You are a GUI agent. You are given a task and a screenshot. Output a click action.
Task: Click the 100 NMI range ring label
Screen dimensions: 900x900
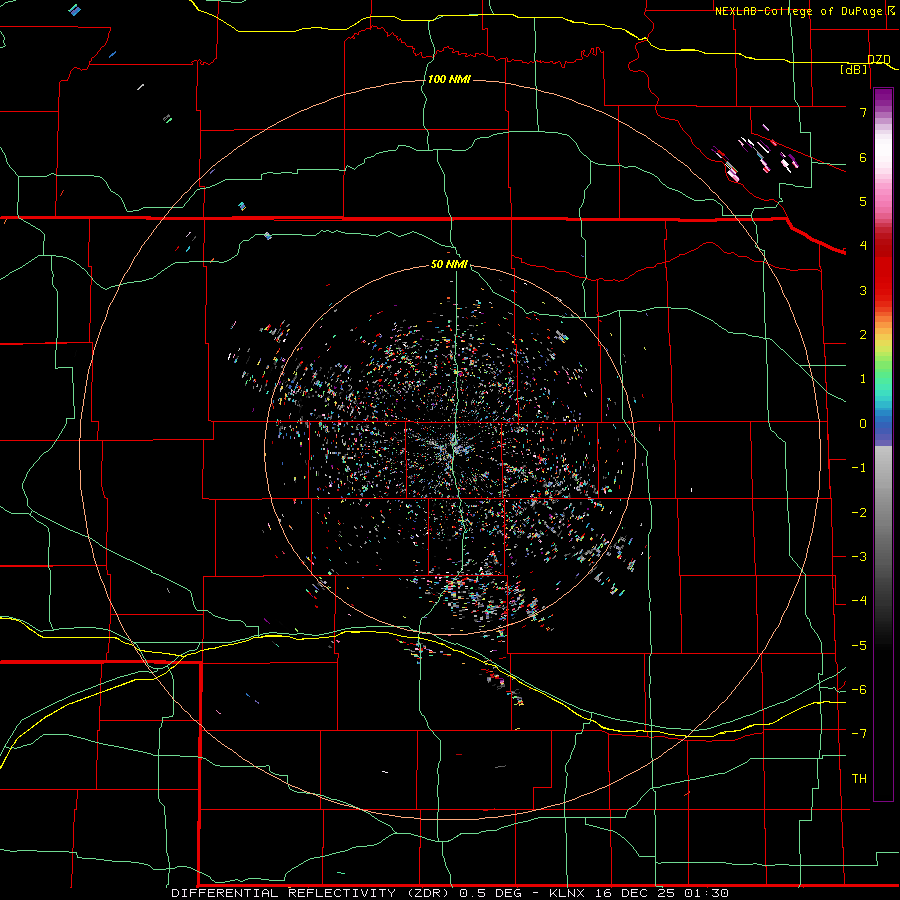click(x=449, y=79)
